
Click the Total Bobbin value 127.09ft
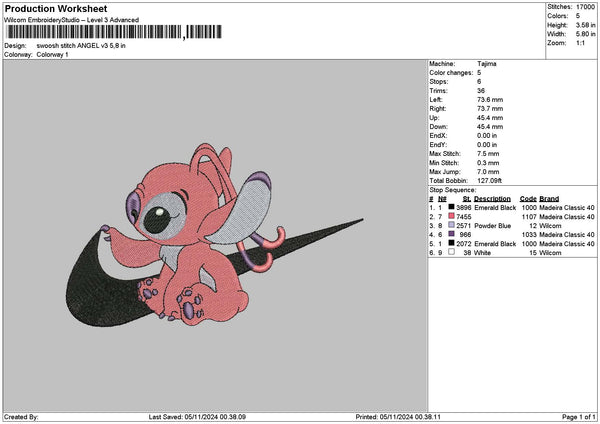click(489, 181)
